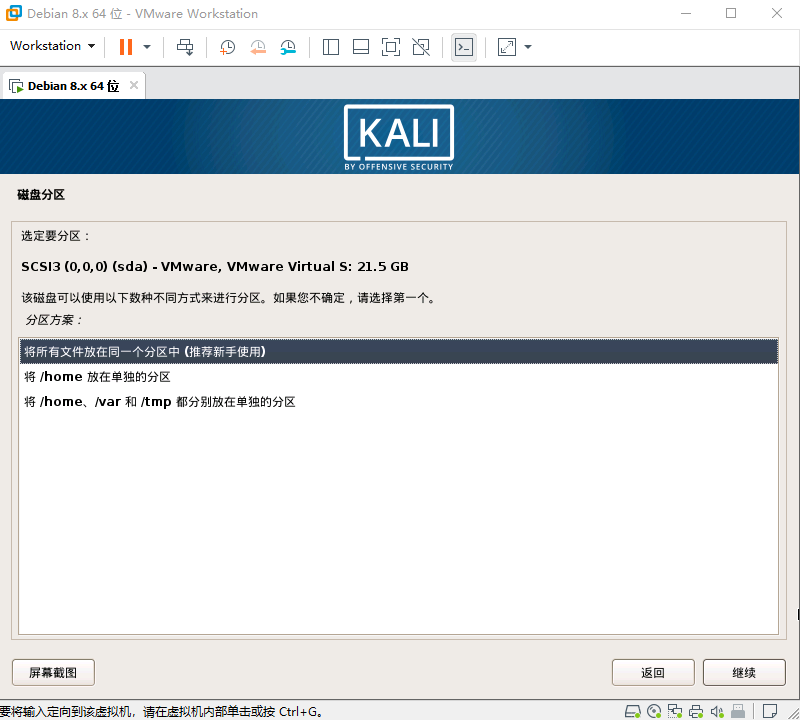The image size is (800, 720).
Task: Click the KALI logo banner
Action: tap(399, 137)
